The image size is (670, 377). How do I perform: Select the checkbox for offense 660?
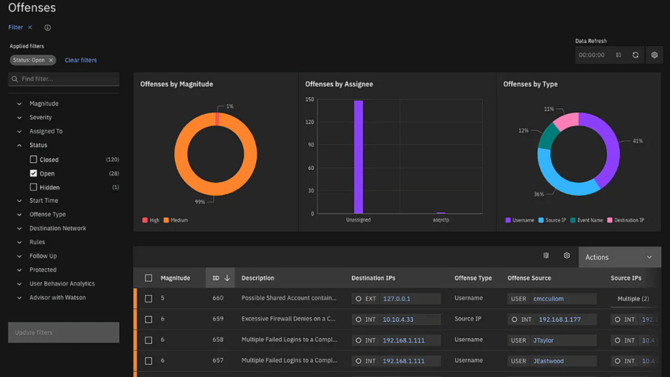click(148, 299)
